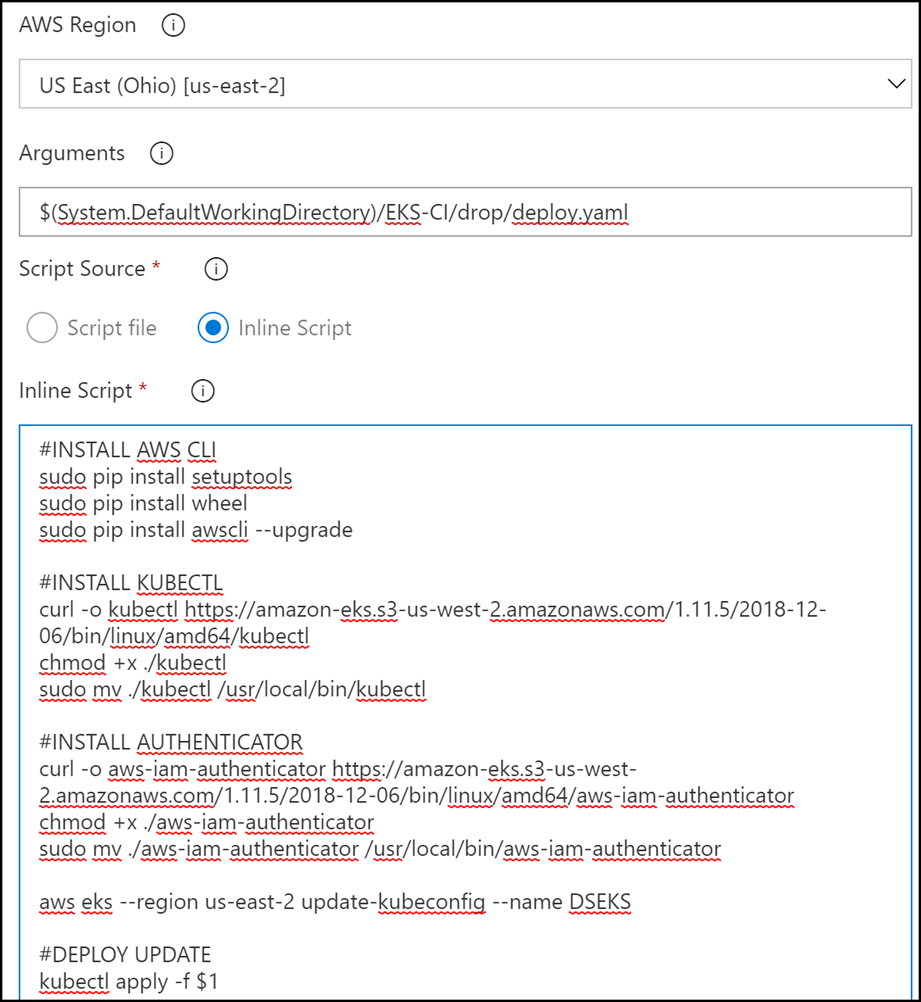The image size is (921, 1002).
Task: Click the 'curl -o aws-iam-authenticator' line
Action: (x=417, y=782)
